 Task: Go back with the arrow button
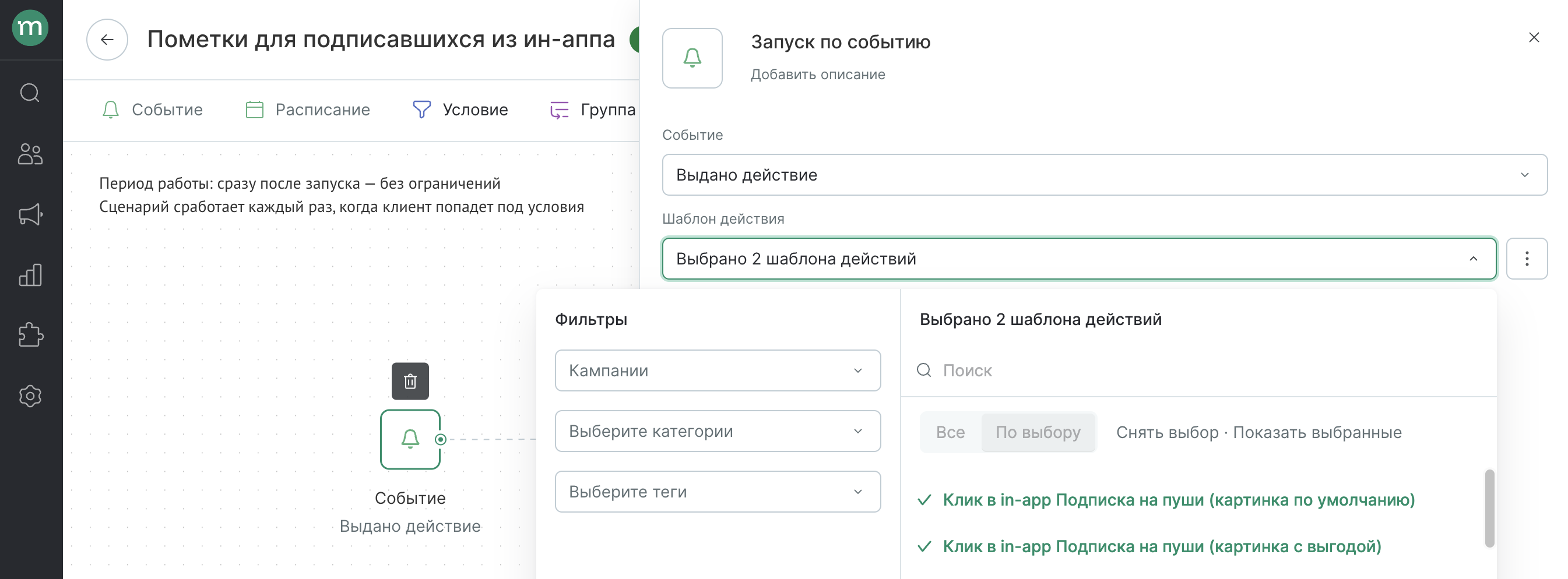pyautogui.click(x=107, y=40)
